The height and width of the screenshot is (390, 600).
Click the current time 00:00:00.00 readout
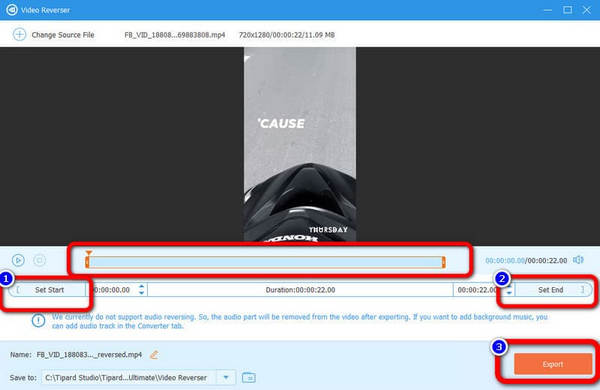click(505, 261)
